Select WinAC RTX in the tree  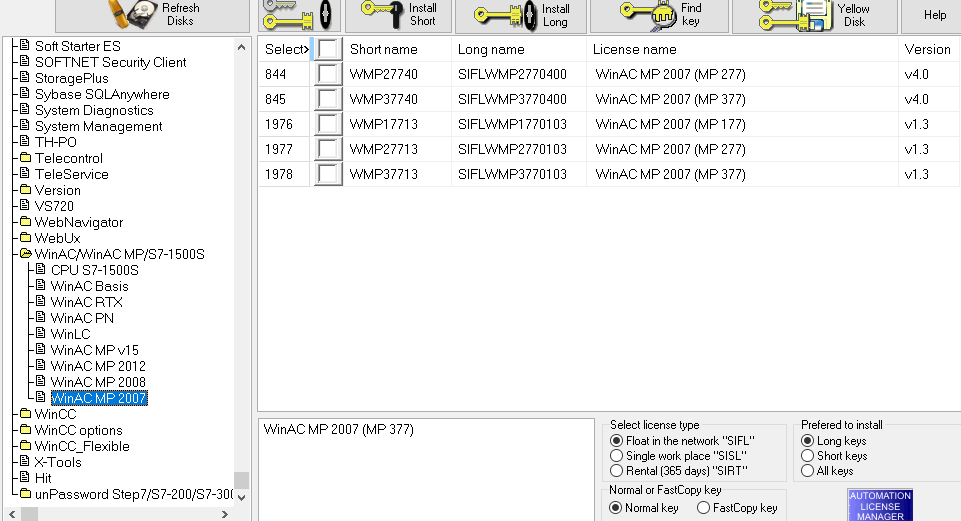tap(86, 302)
